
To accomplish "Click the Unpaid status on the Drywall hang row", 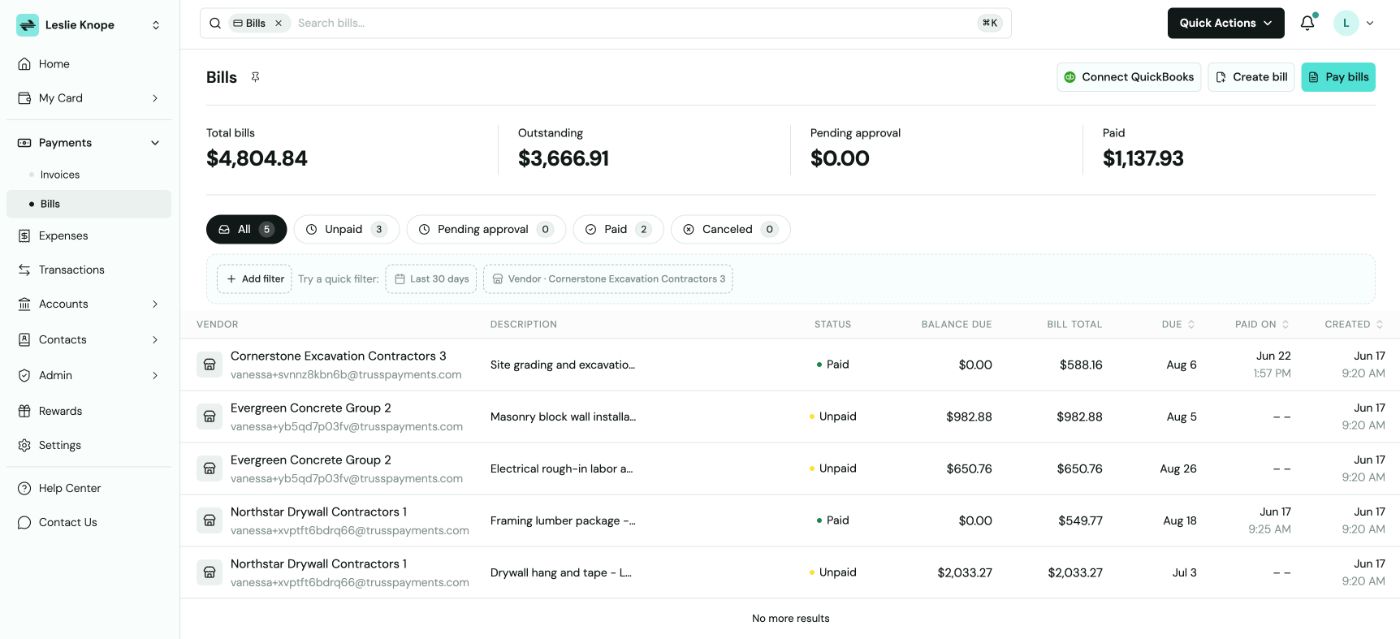I will point(833,573).
